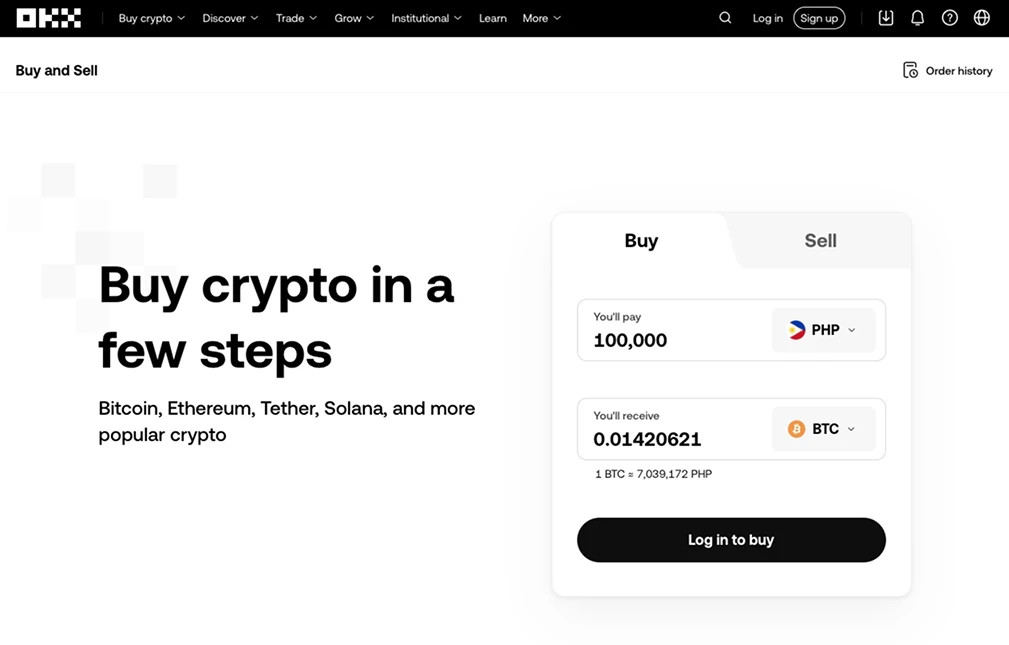Click the Log in link
This screenshot has width=1009, height=645.
[768, 18]
